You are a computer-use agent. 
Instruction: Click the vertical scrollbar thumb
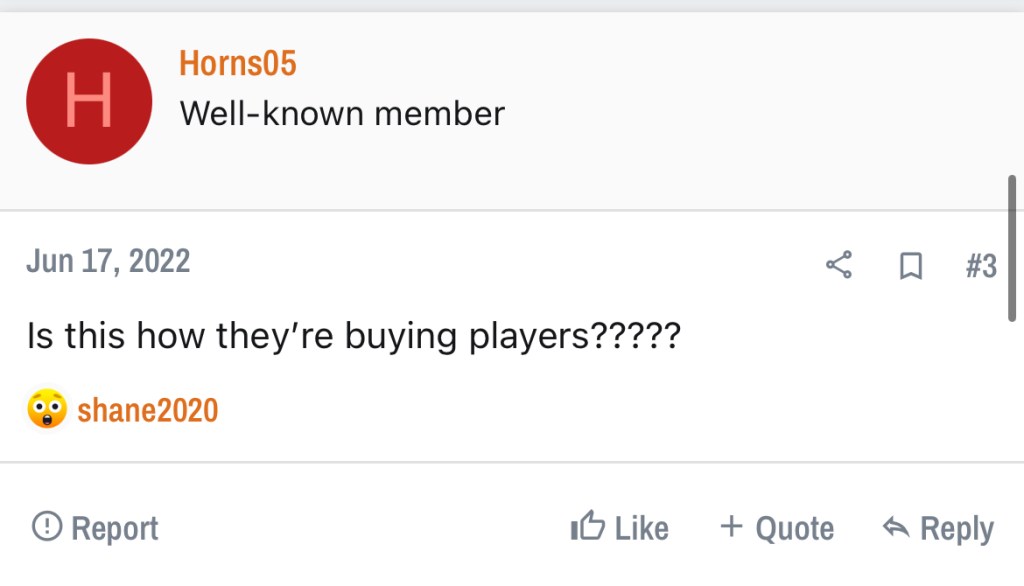click(x=1013, y=248)
